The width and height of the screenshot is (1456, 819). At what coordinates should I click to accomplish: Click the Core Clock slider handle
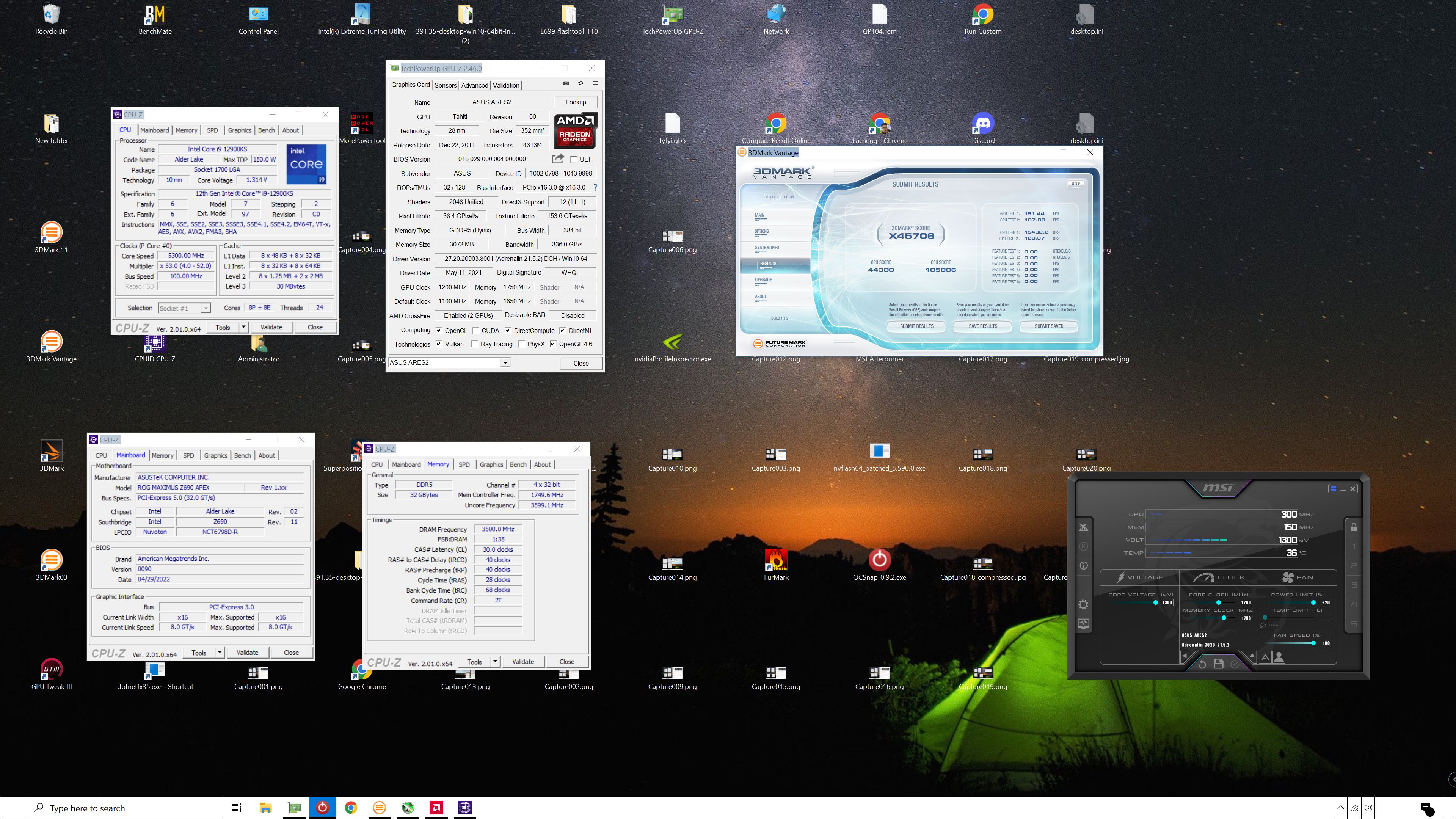click(x=1218, y=602)
